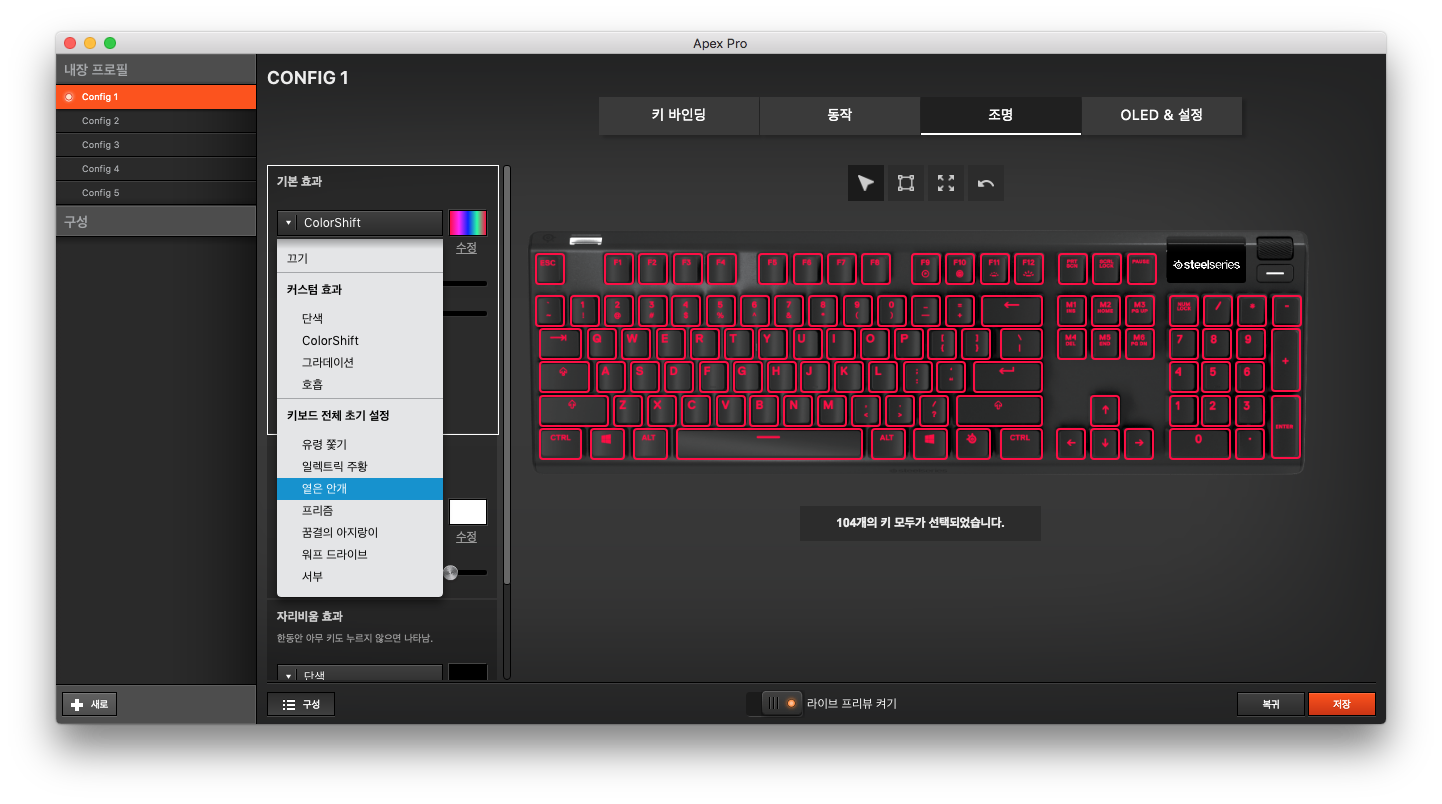Click the numpad ENTER key
The height and width of the screenshot is (804, 1442).
point(1285,427)
